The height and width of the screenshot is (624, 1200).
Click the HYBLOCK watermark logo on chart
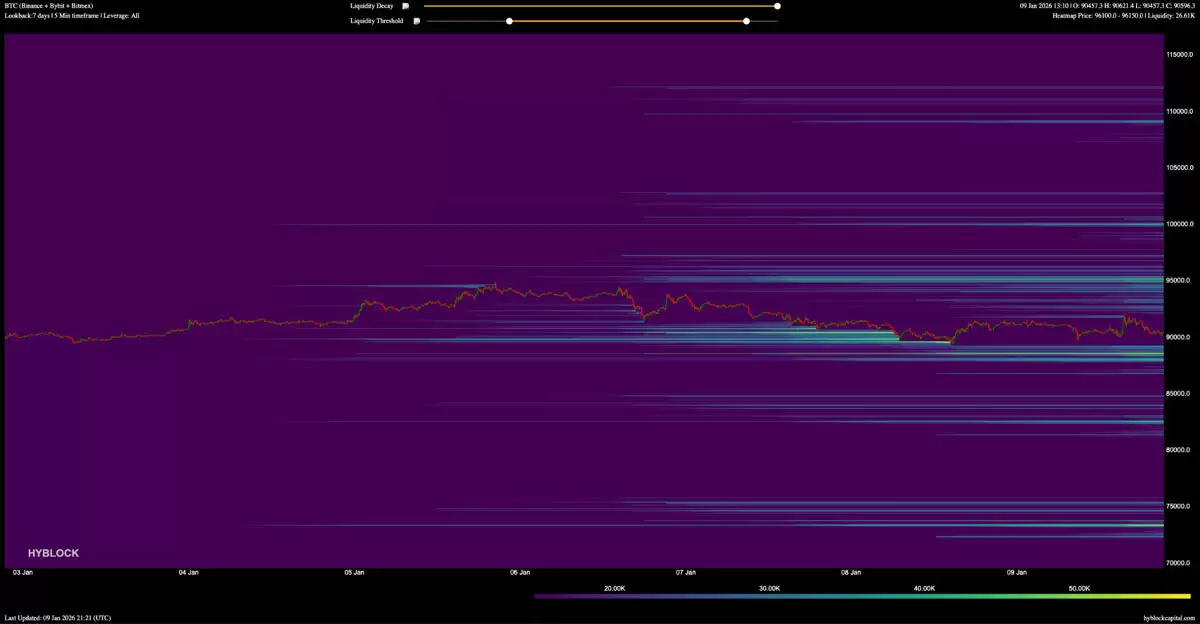click(53, 553)
